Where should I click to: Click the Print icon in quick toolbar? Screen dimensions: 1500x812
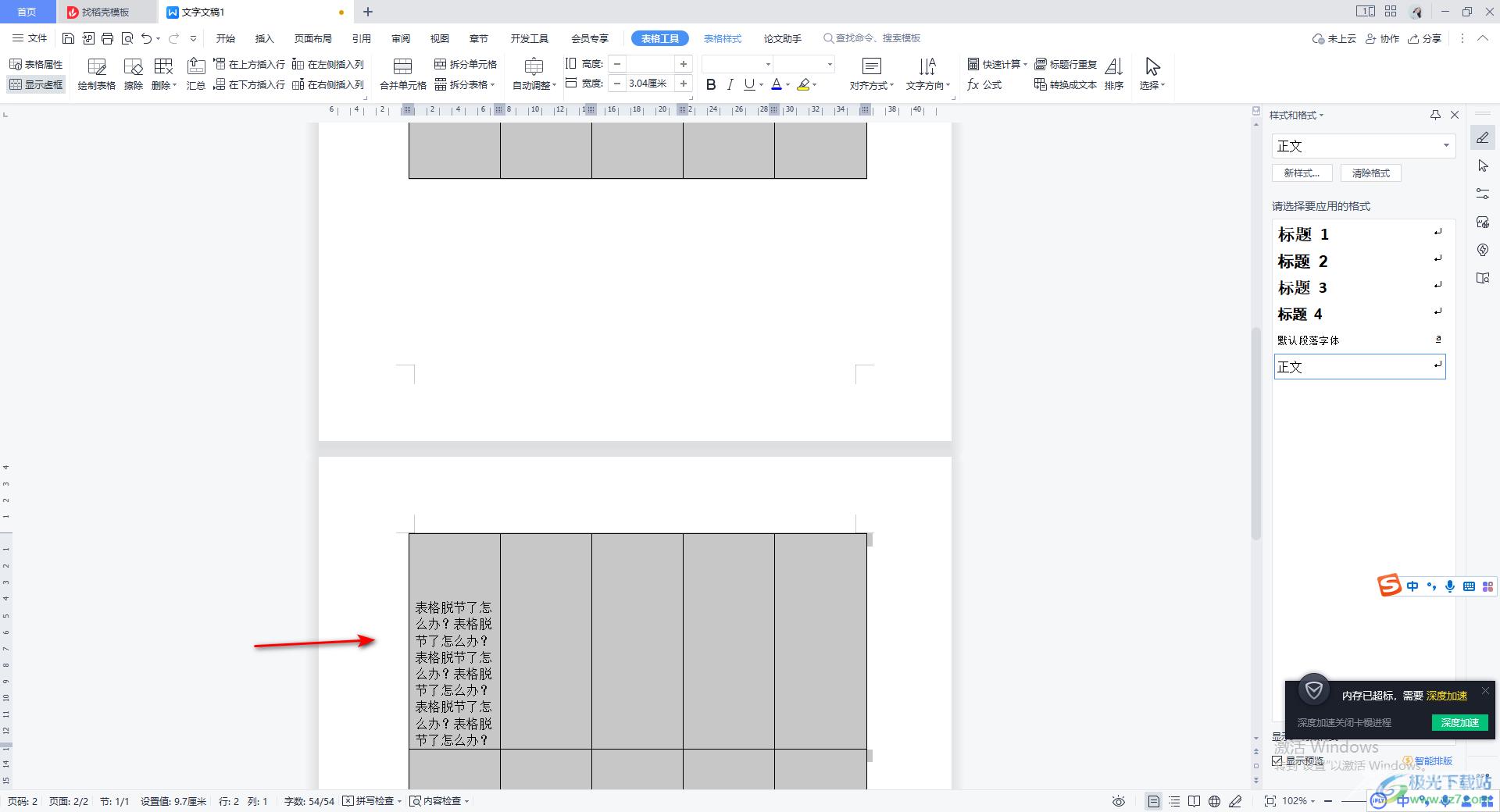tap(107, 38)
